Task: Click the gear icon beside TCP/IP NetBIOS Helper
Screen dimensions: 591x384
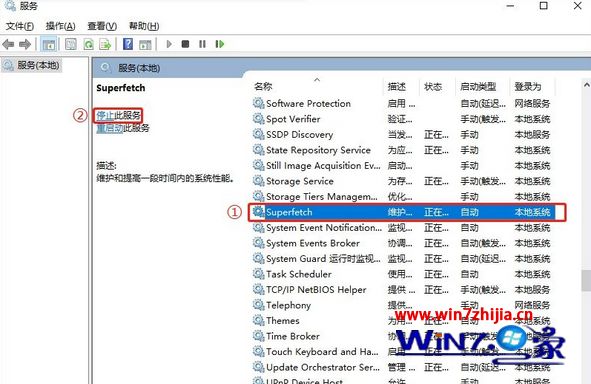Action: coord(258,289)
